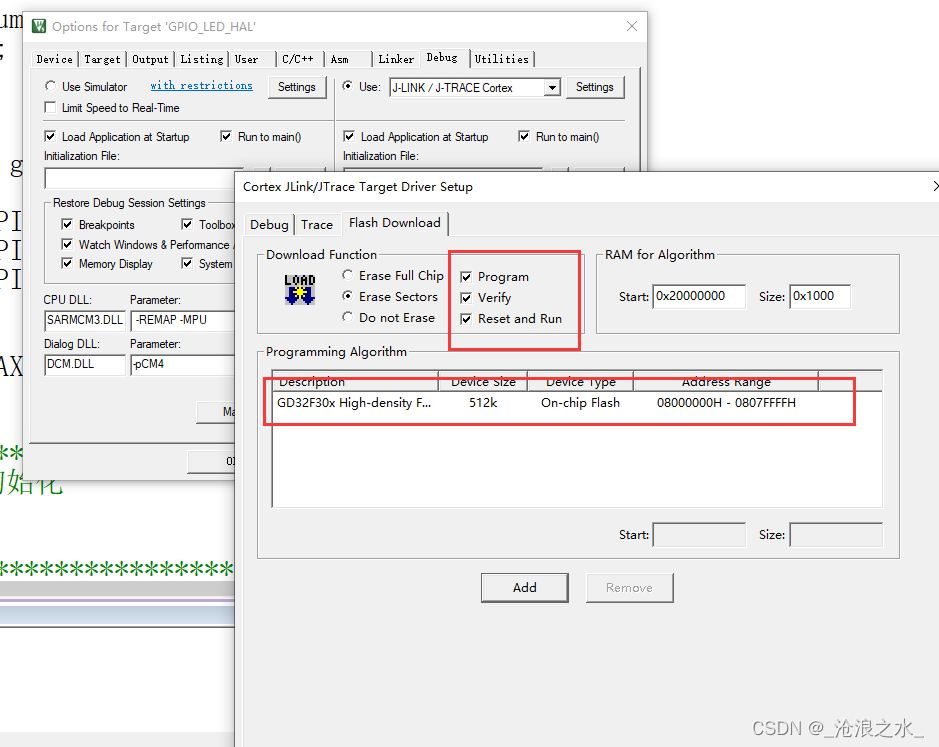Open the J-LINK / J-TRACE Cortex dropdown
939x747 pixels.
552,87
